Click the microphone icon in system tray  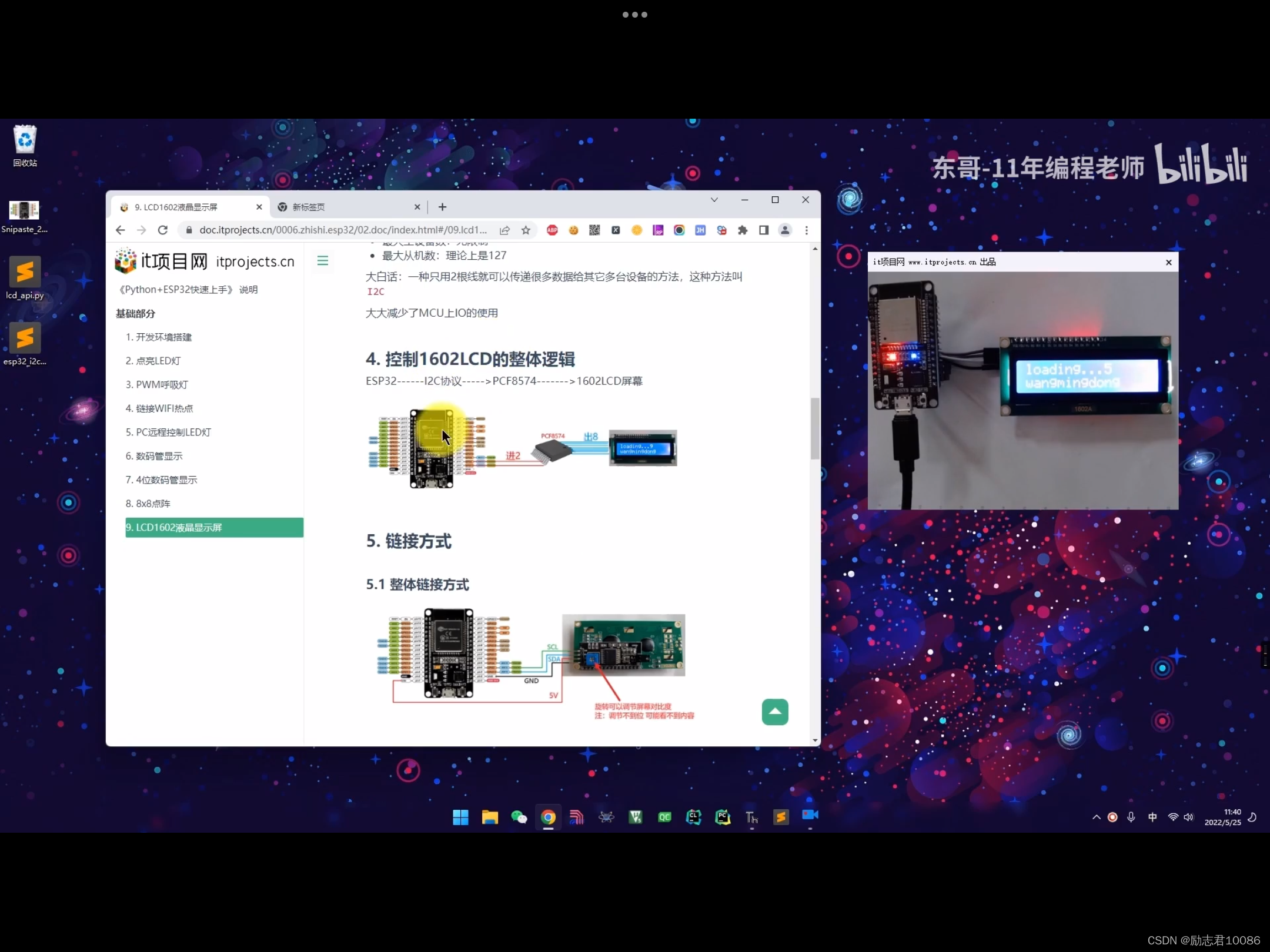[1131, 817]
